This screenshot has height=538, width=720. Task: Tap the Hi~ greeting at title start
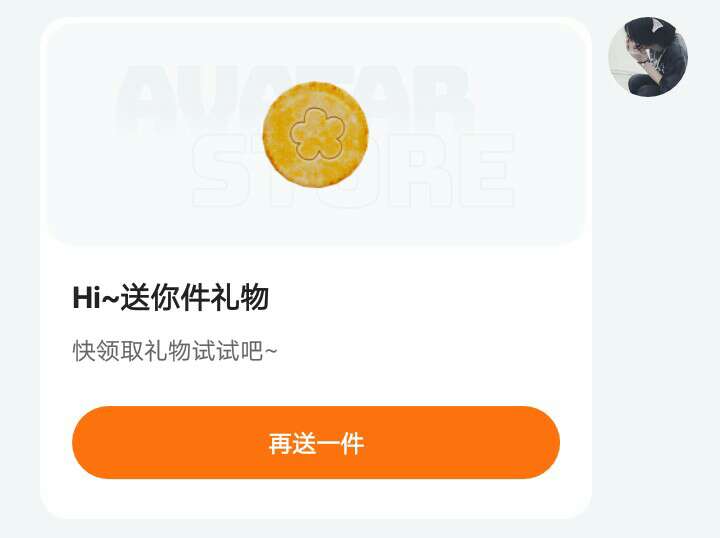[x=96, y=297]
